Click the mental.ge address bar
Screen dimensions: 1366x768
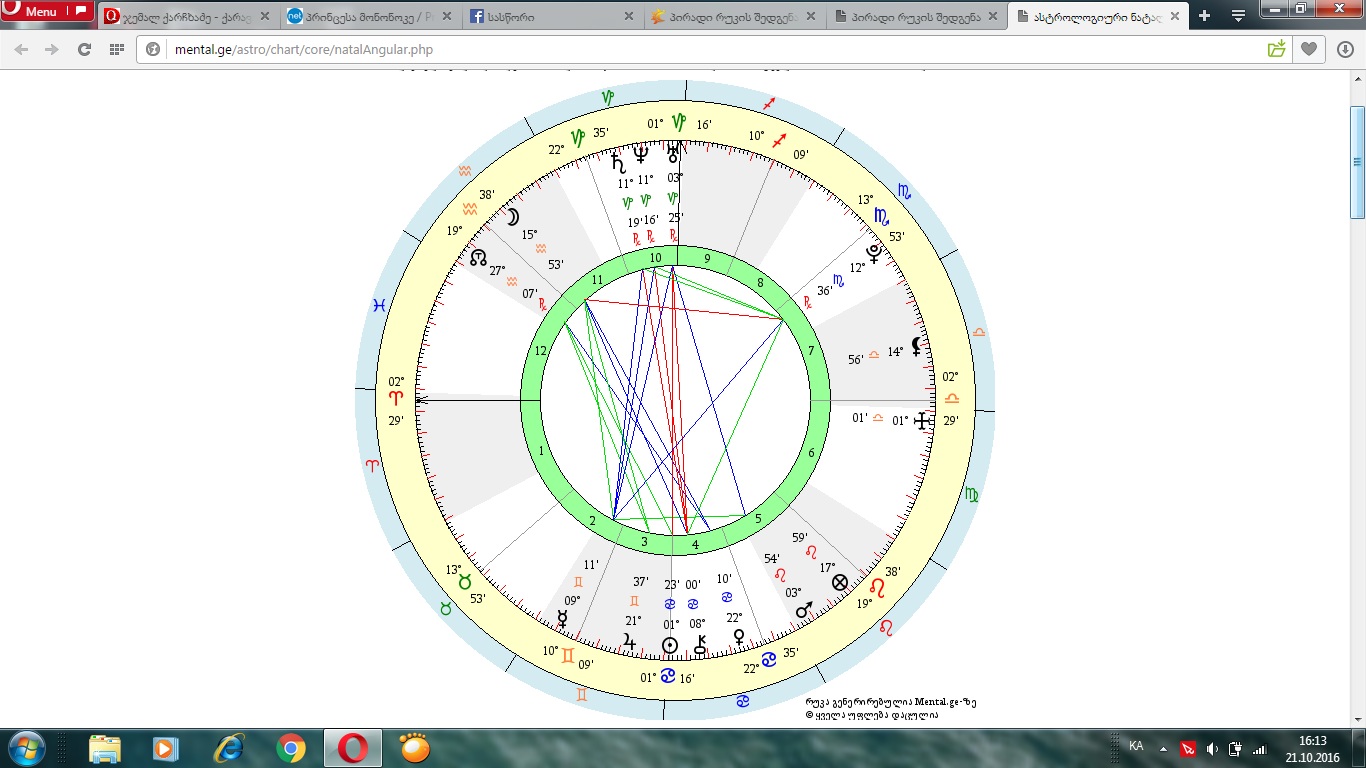point(700,50)
